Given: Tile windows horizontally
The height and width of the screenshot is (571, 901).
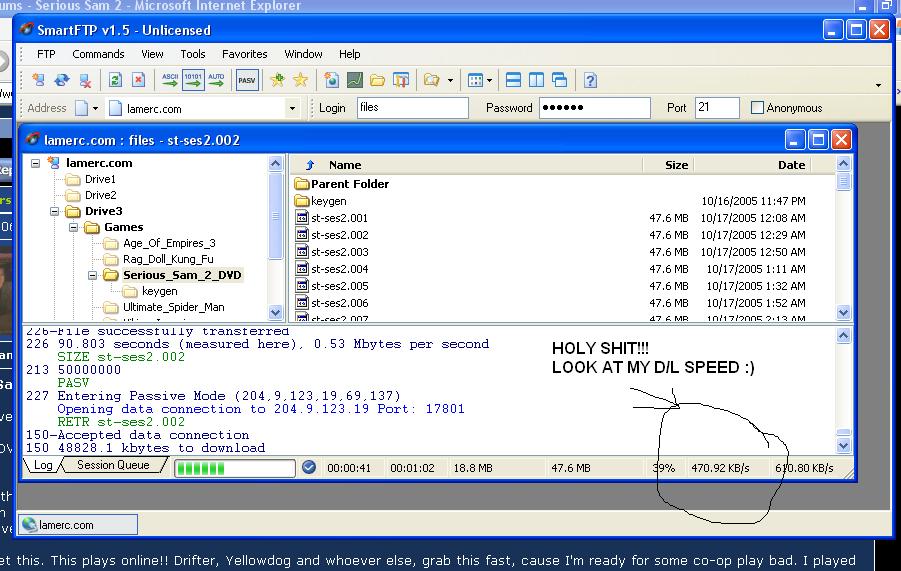Looking at the screenshot, I should pos(513,80).
